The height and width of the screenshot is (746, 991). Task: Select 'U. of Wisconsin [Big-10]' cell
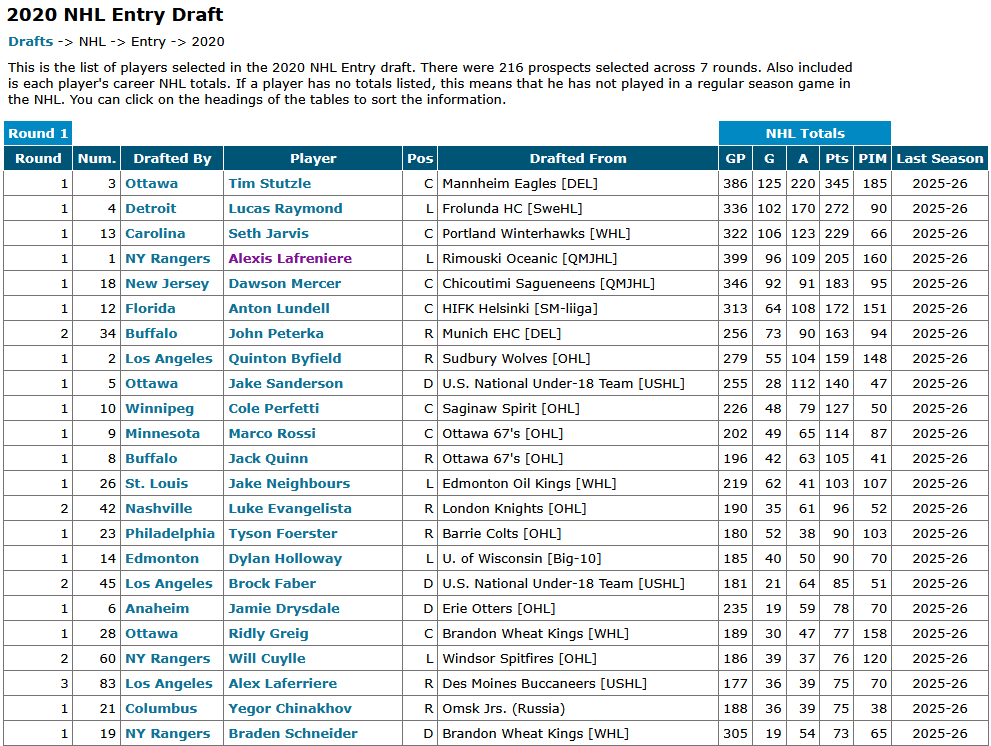(578, 559)
